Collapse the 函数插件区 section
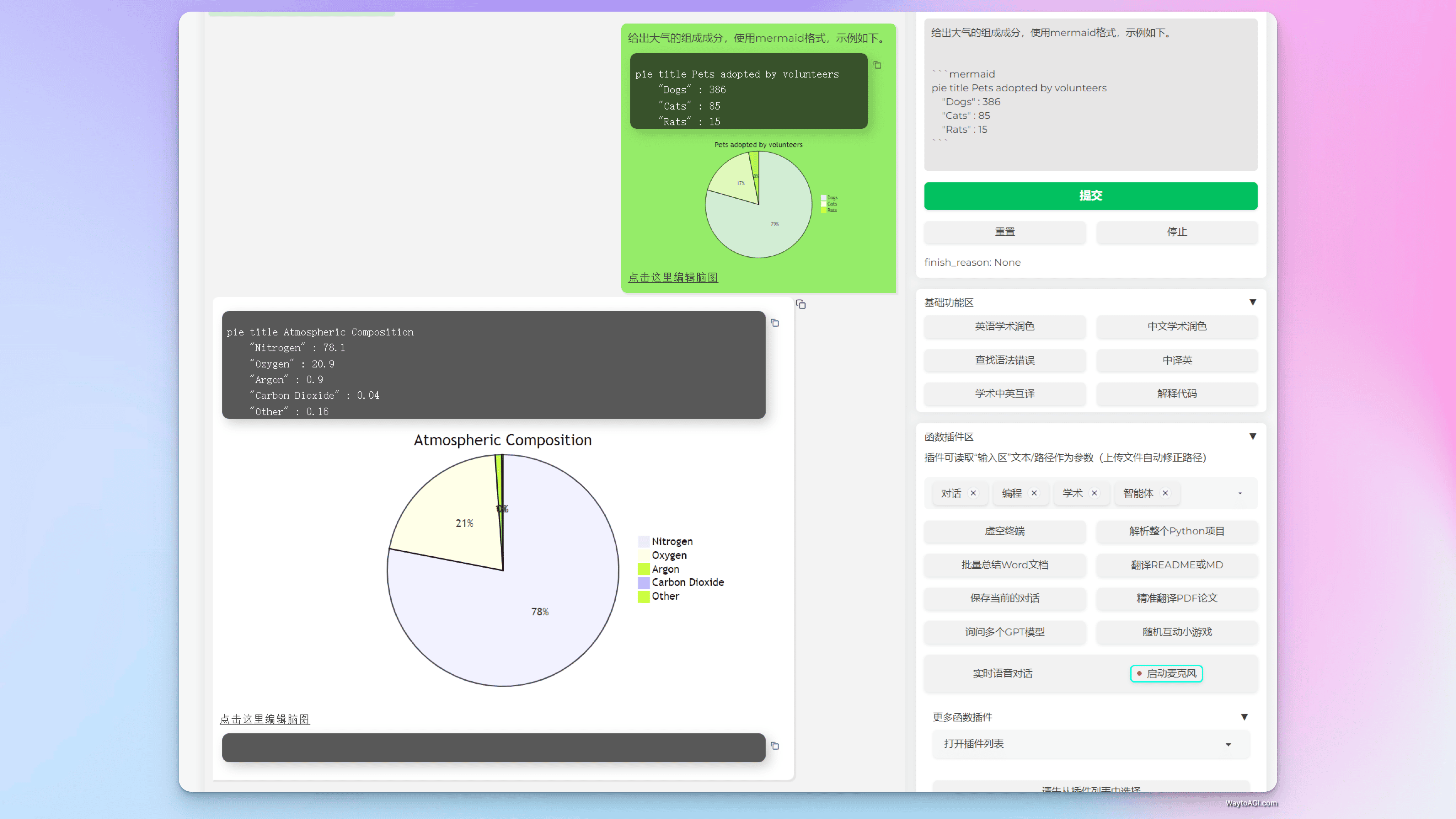This screenshot has width=1456, height=819. [1253, 436]
